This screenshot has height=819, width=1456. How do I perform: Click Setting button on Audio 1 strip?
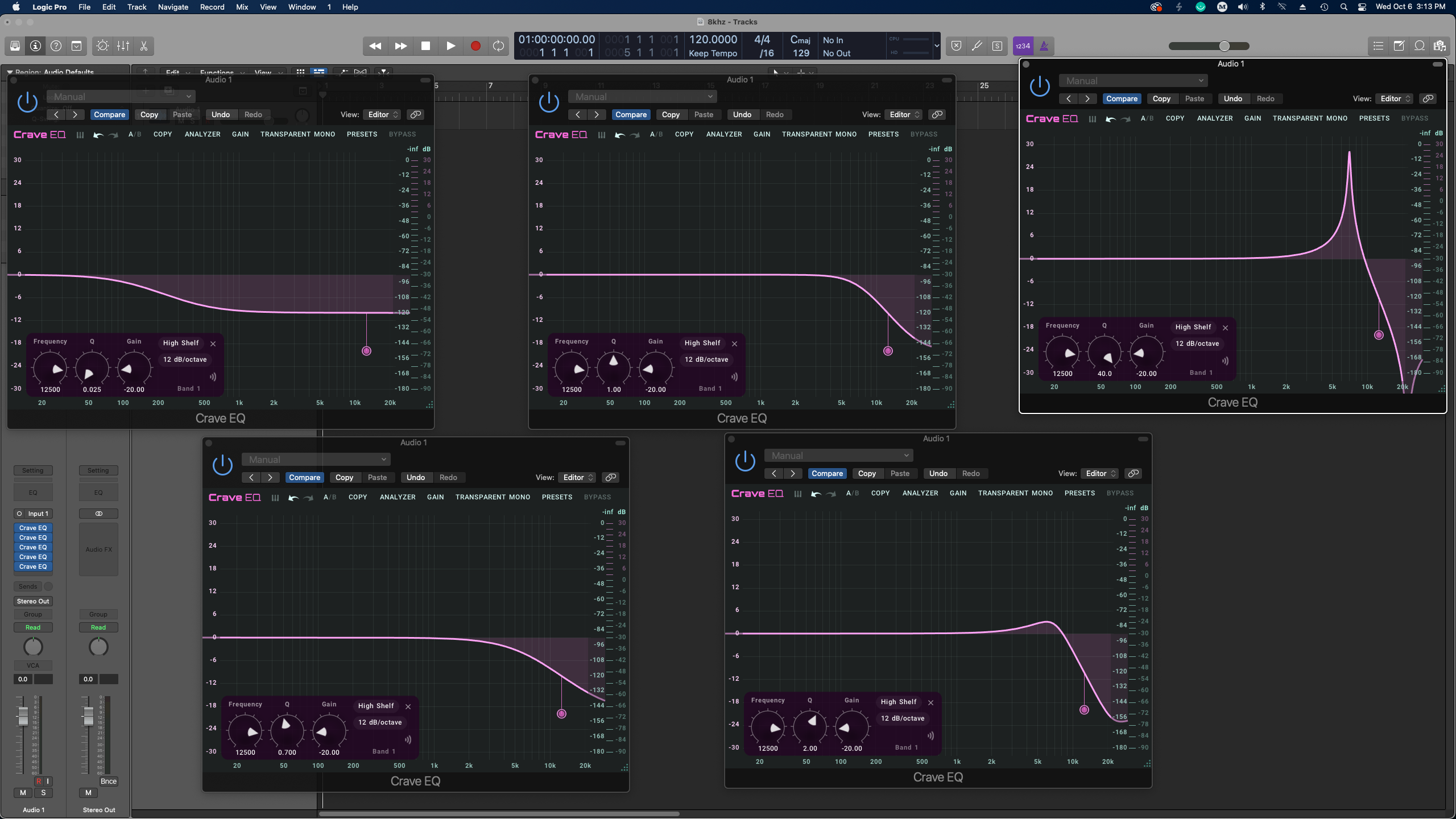pos(33,470)
